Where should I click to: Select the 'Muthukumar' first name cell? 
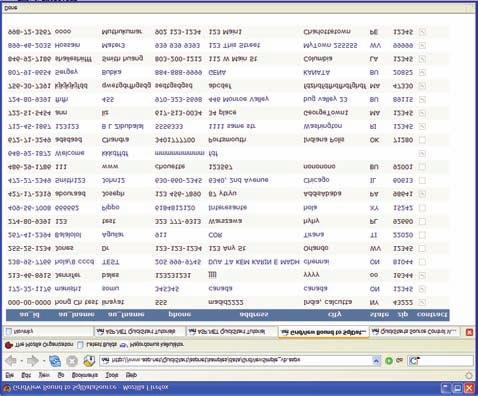click(122, 32)
